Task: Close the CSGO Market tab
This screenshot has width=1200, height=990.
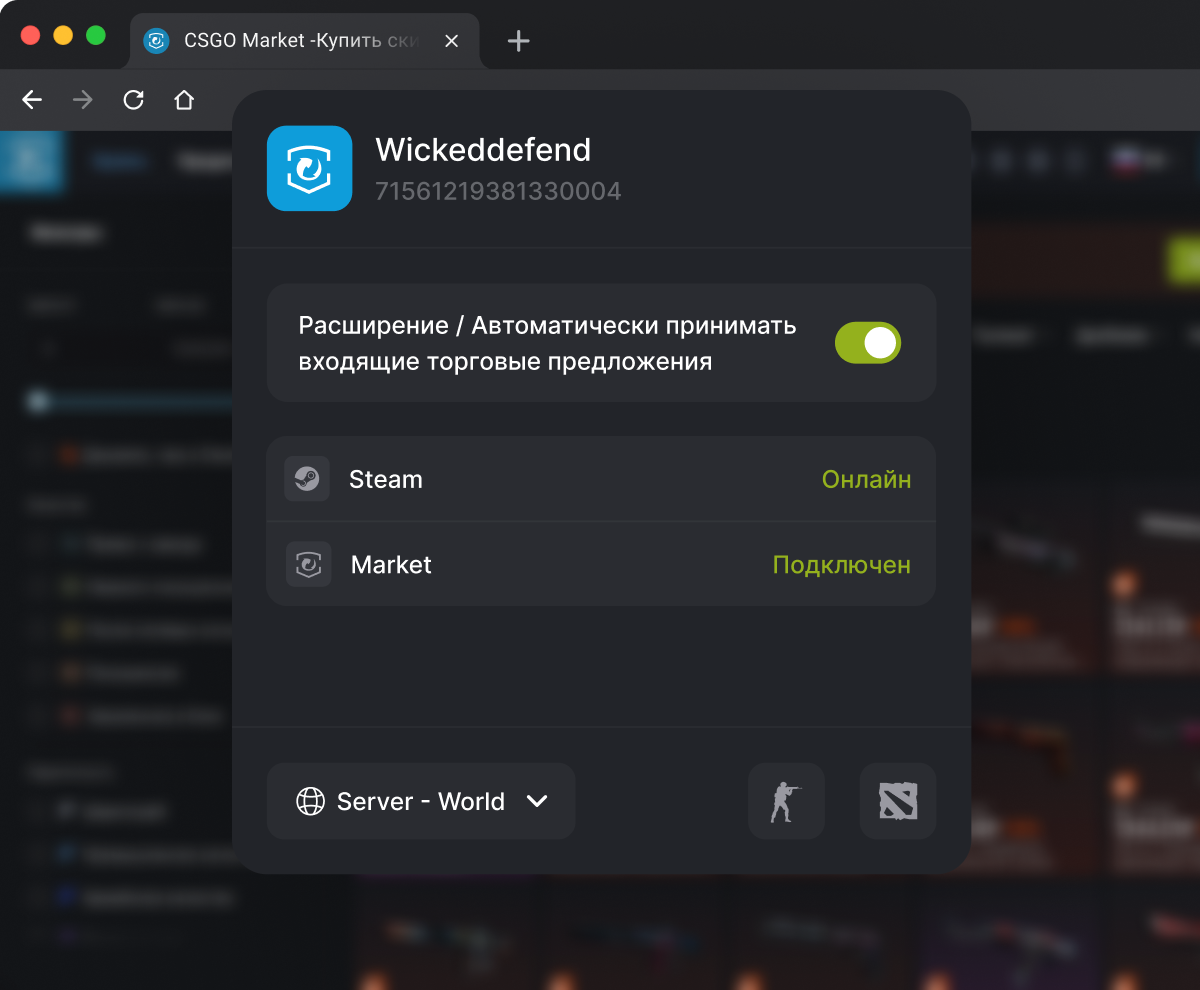Action: (451, 41)
